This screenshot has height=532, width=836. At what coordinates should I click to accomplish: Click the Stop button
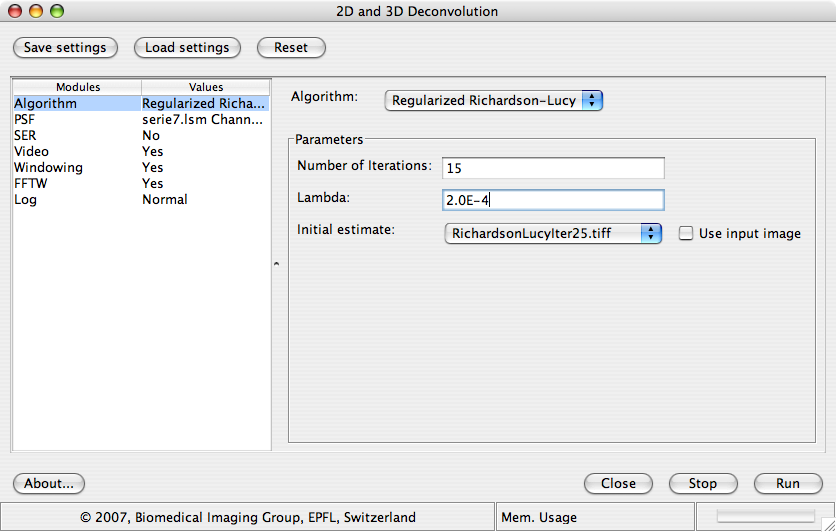(x=702, y=483)
